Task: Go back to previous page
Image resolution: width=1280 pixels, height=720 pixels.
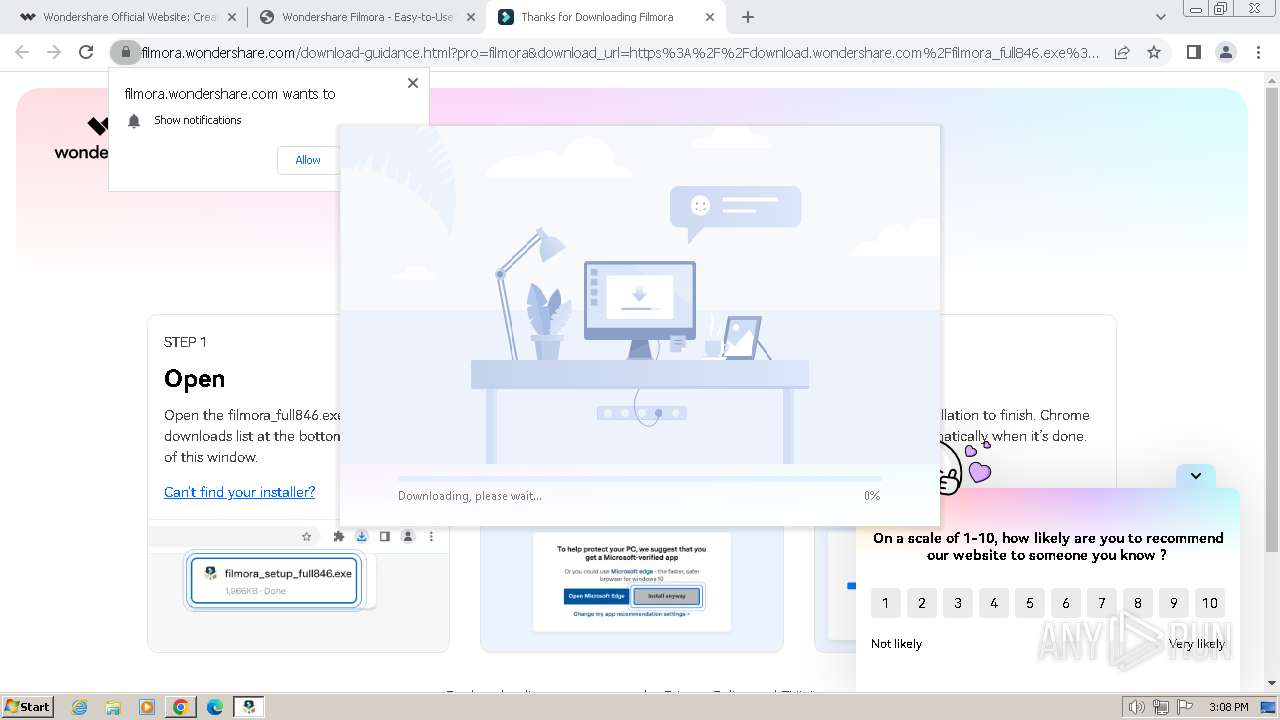Action: coord(22,52)
